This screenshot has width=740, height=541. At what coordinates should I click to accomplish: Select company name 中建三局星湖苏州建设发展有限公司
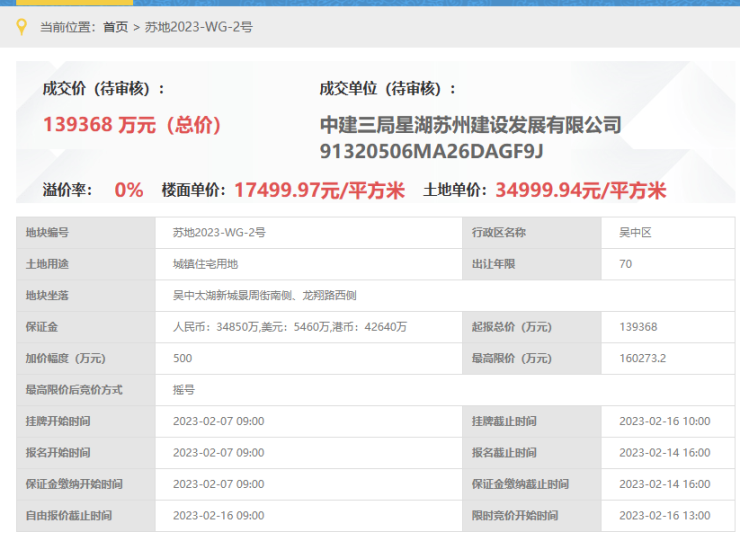471,125
